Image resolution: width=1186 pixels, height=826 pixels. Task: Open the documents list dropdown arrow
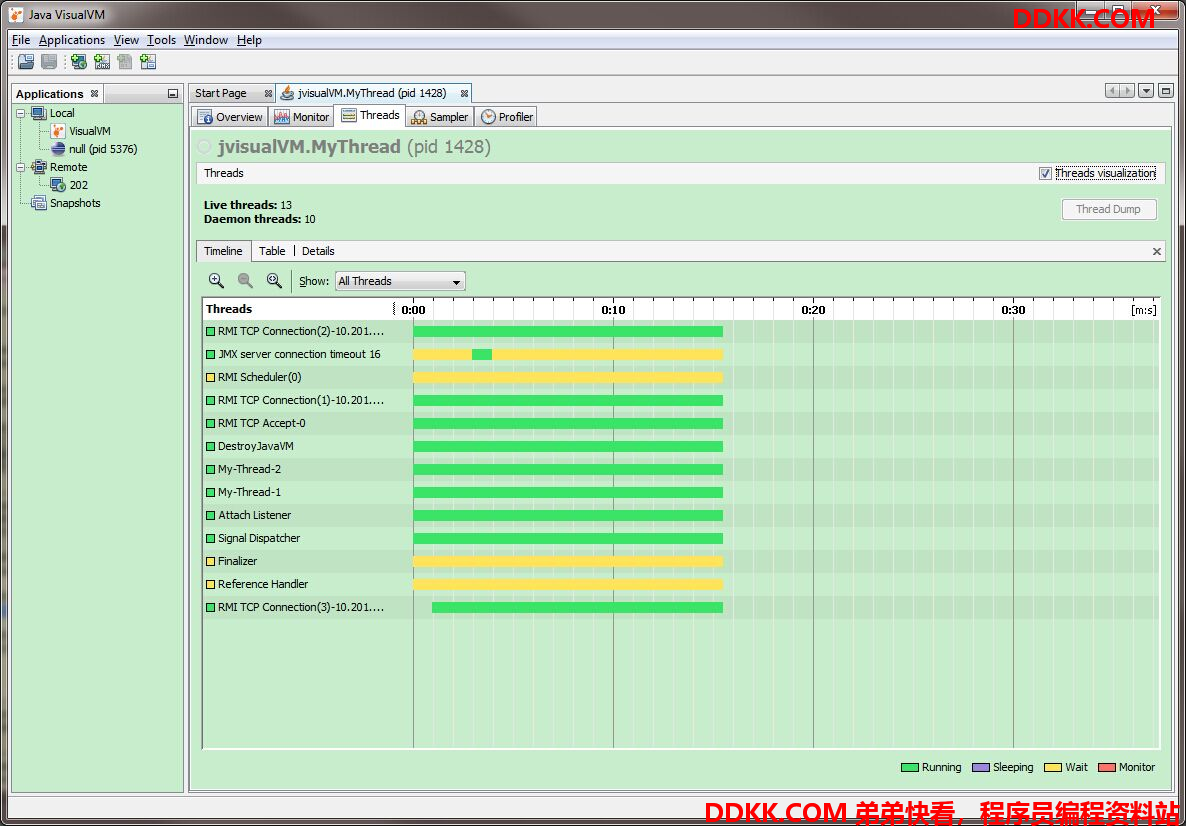click(1147, 92)
